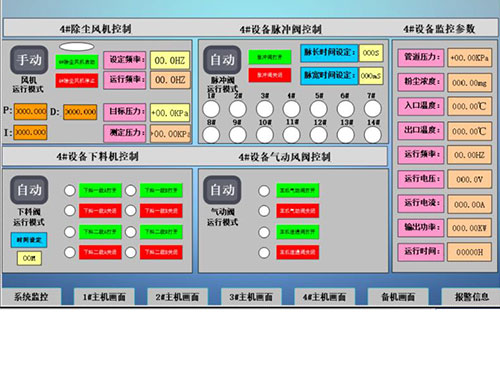Click pulse valve indicator 1#
This screenshot has width=500, height=386.
[x=211, y=109]
